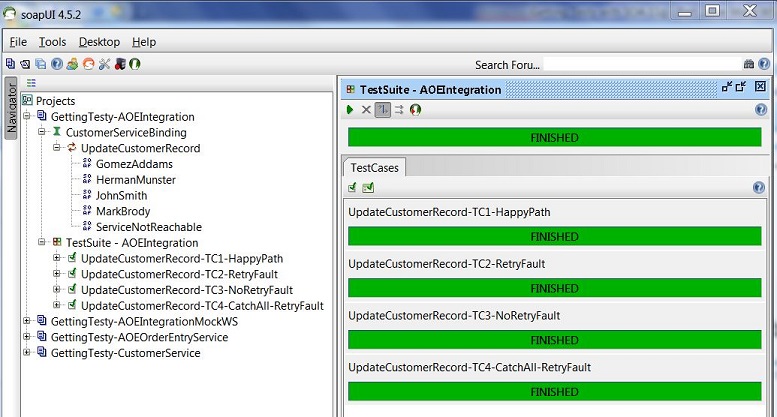777x417 pixels.
Task: Open help icon in TestSuite toolbar
Action: [x=761, y=109]
